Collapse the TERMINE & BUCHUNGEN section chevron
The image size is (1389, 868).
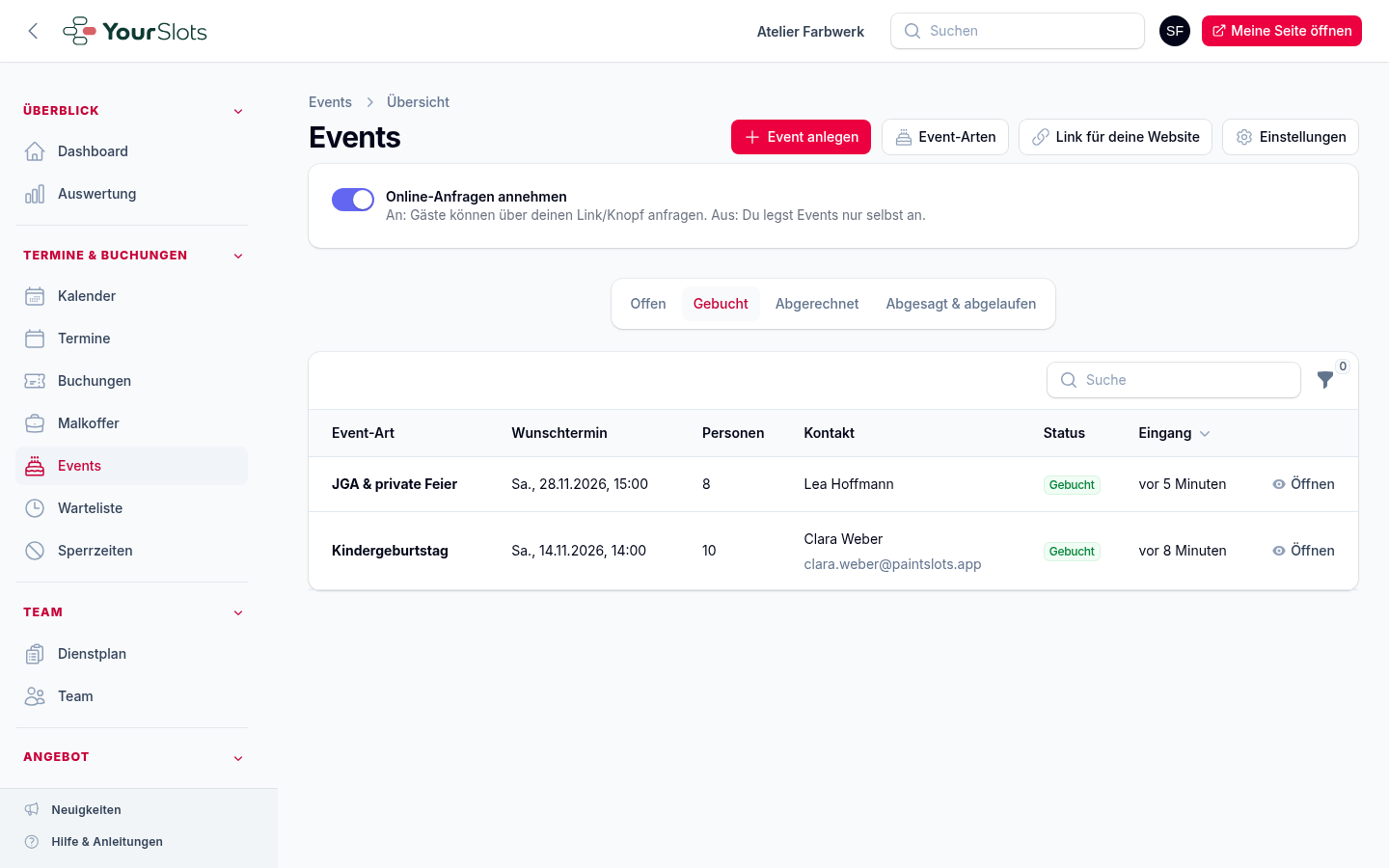(x=238, y=256)
